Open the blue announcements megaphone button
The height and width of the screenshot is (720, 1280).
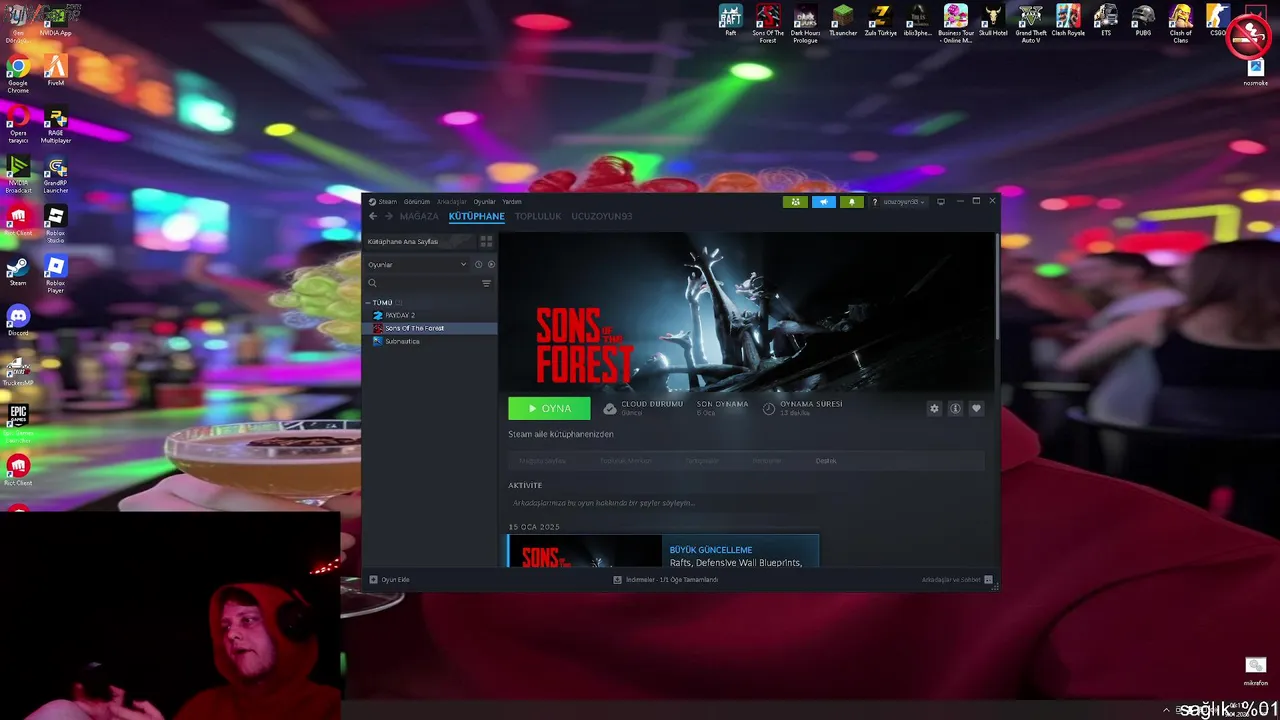pyautogui.click(x=824, y=202)
